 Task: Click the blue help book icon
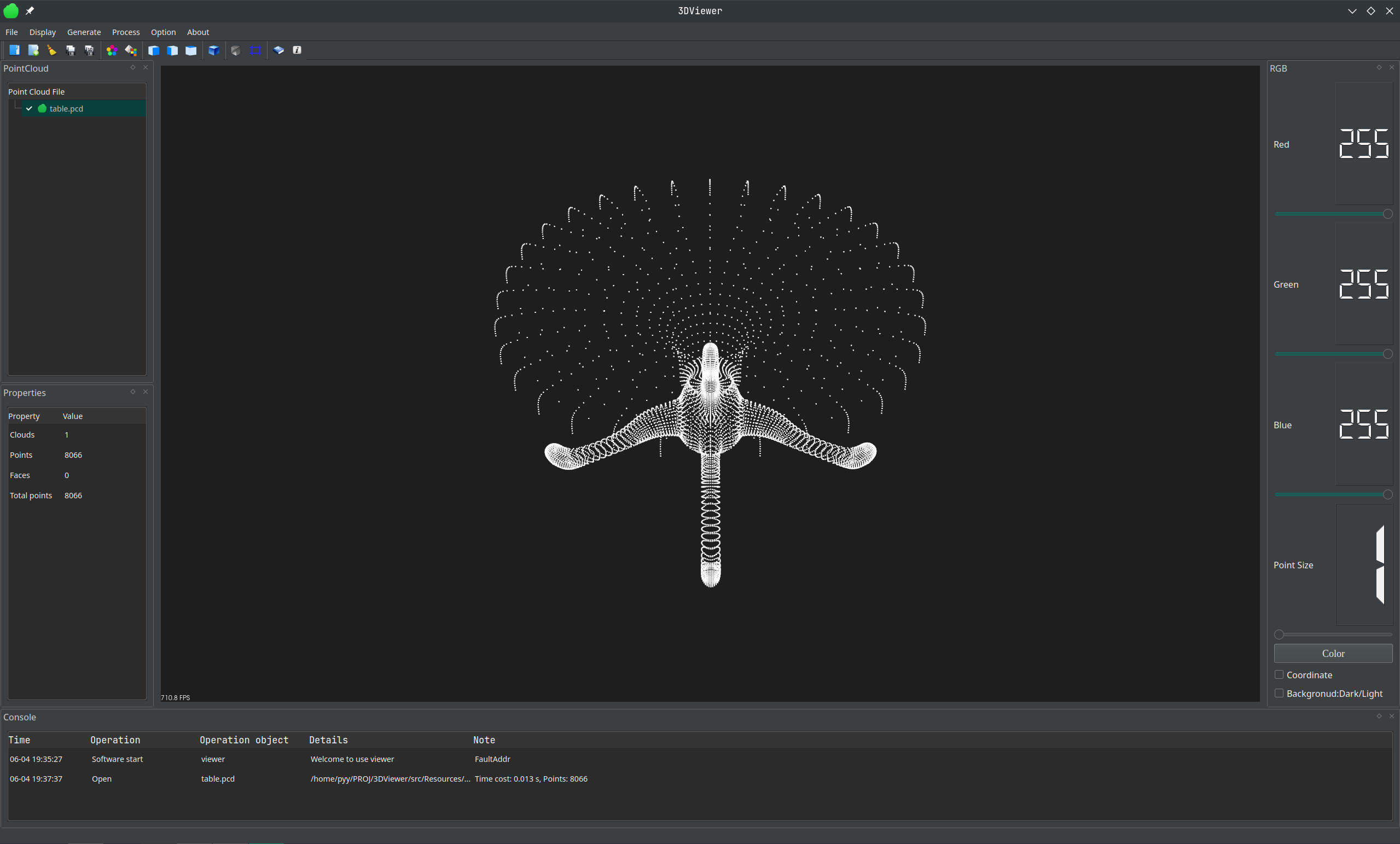(278, 50)
